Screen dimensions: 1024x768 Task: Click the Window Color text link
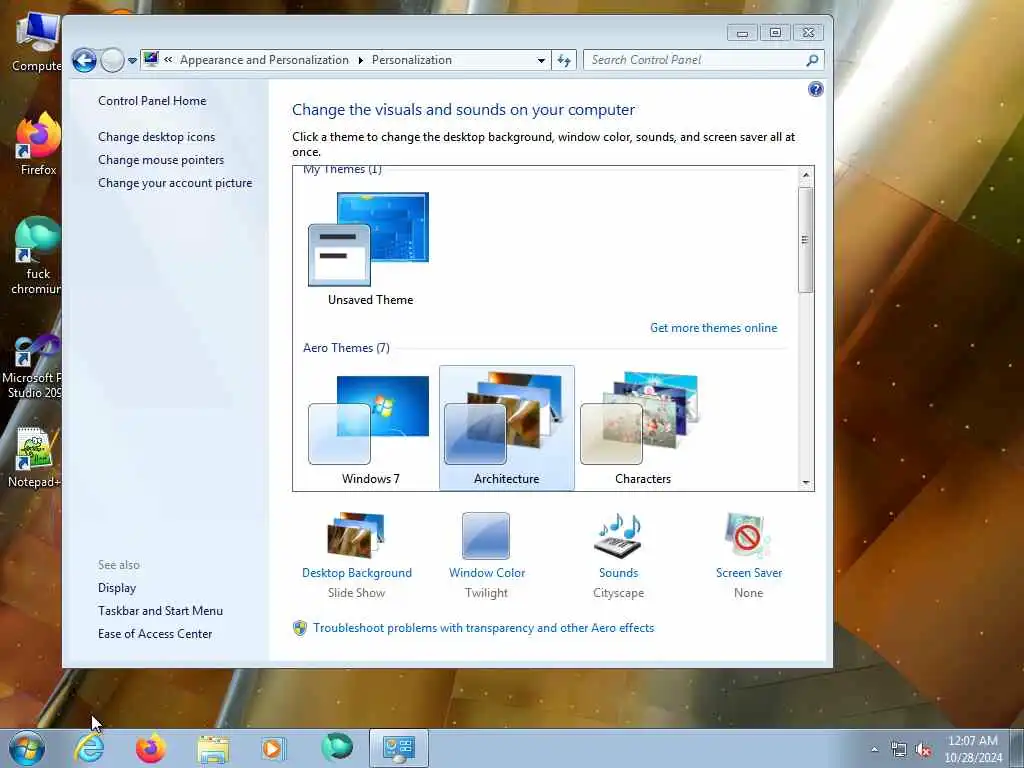pos(487,573)
